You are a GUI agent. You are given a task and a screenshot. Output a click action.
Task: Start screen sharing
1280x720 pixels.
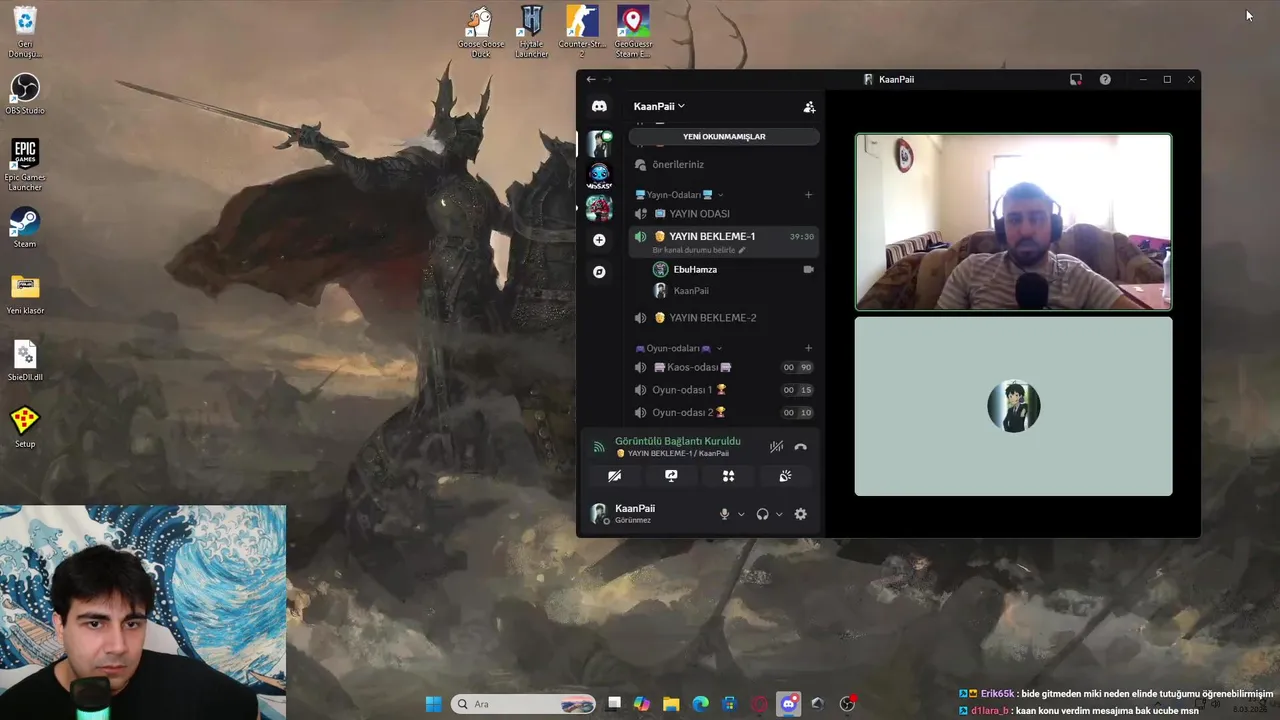[x=671, y=476]
